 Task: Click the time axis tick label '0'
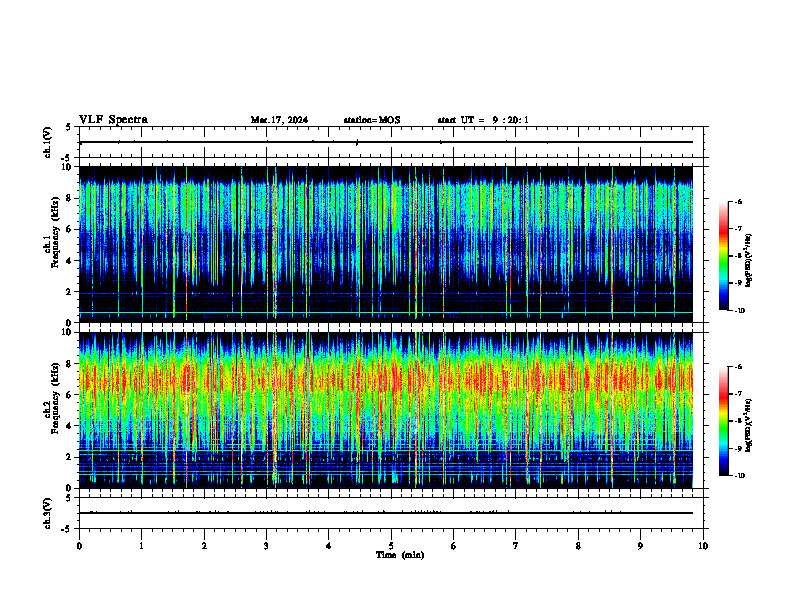click(x=79, y=546)
